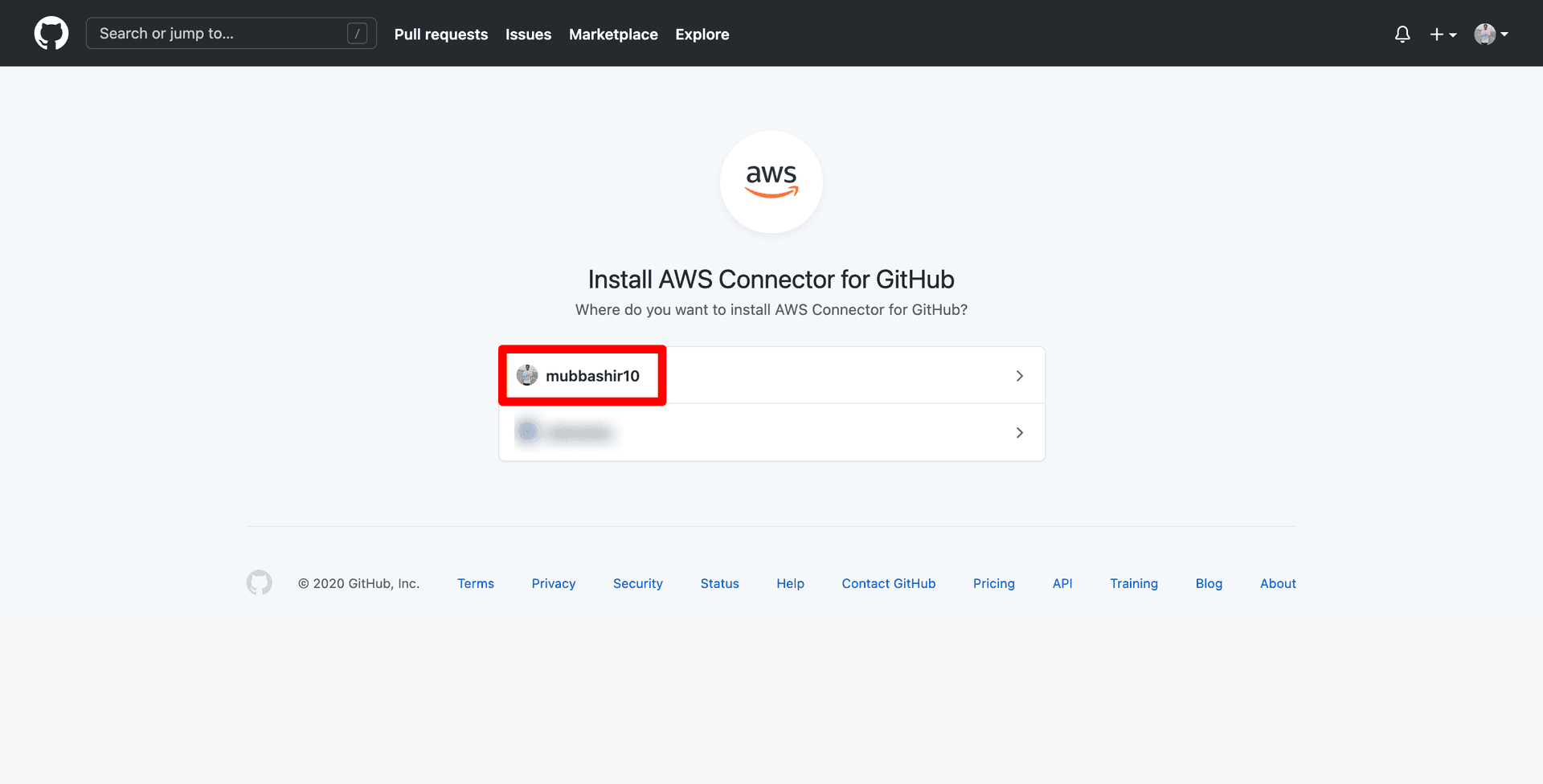1543x784 pixels.
Task: Open Security link in footer
Action: point(638,583)
